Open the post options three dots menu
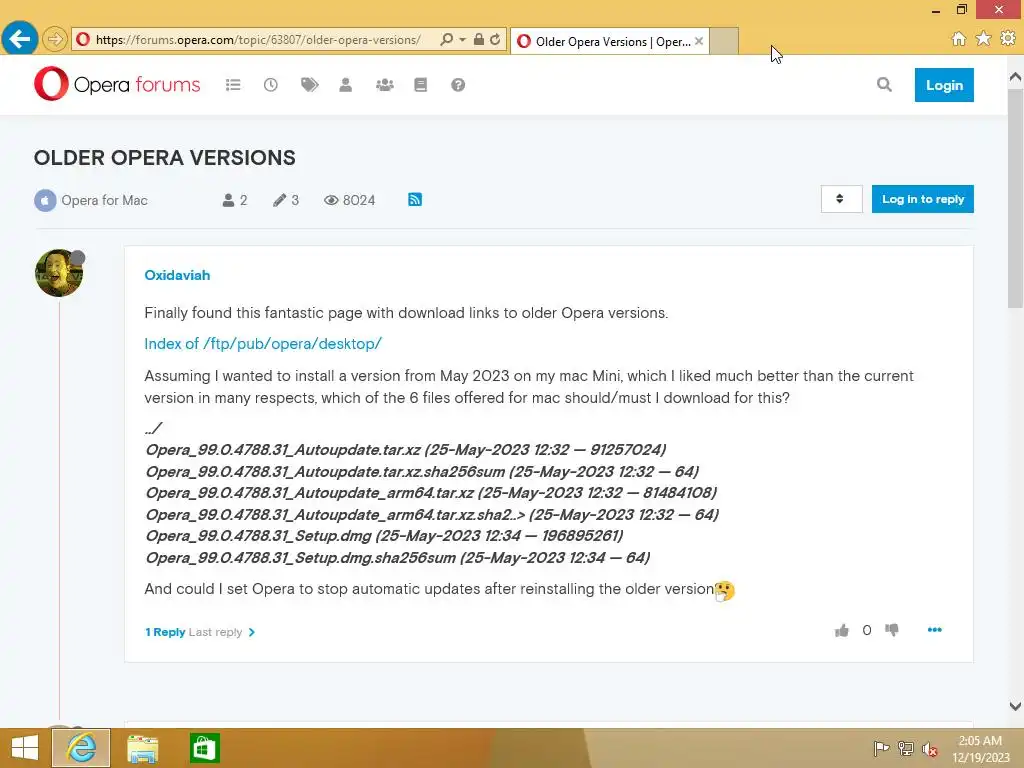Viewport: 1024px width, 768px height. point(935,630)
